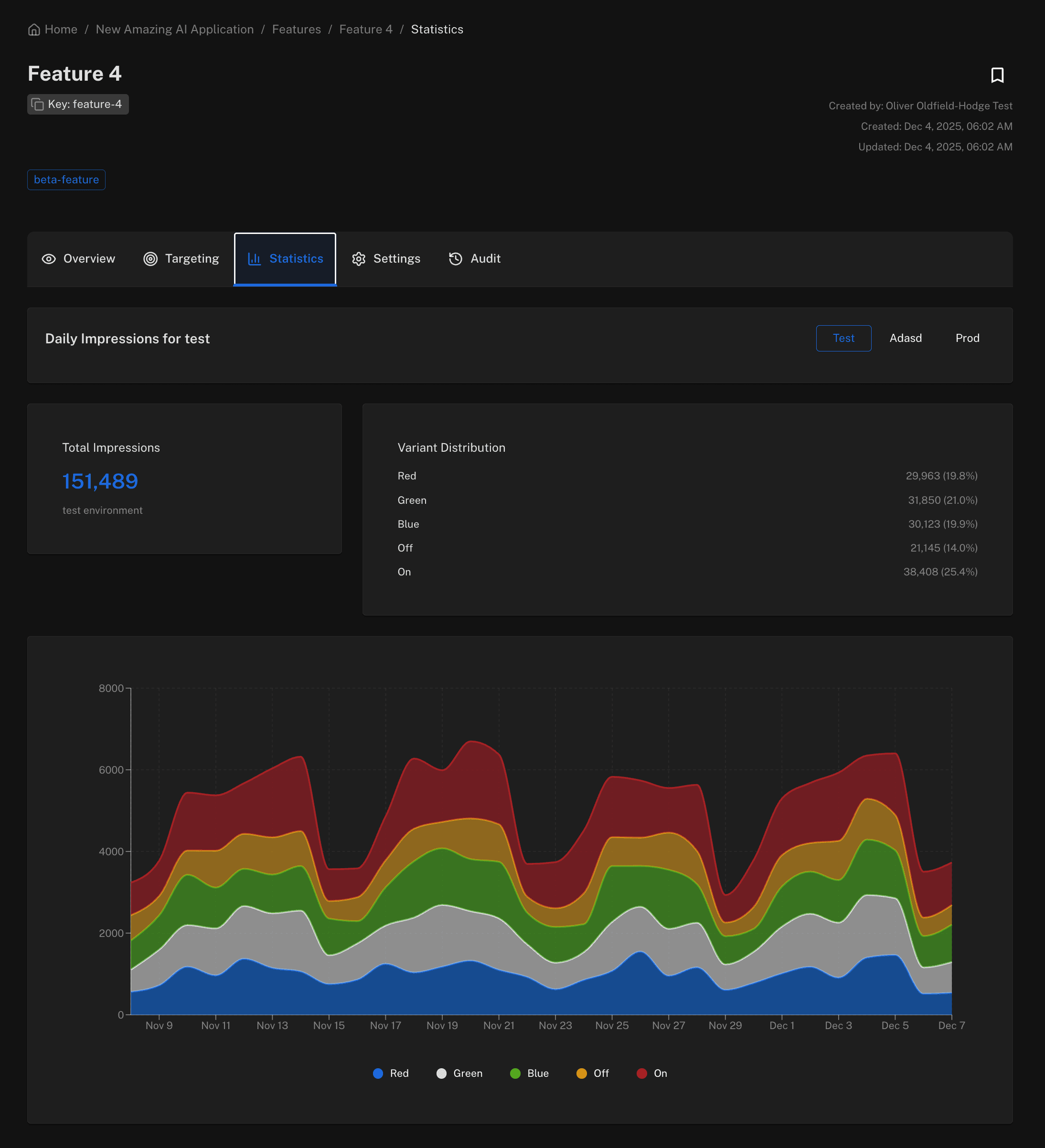Click the beta-feature tag
Screen dimensions: 1045x1148
point(66,180)
